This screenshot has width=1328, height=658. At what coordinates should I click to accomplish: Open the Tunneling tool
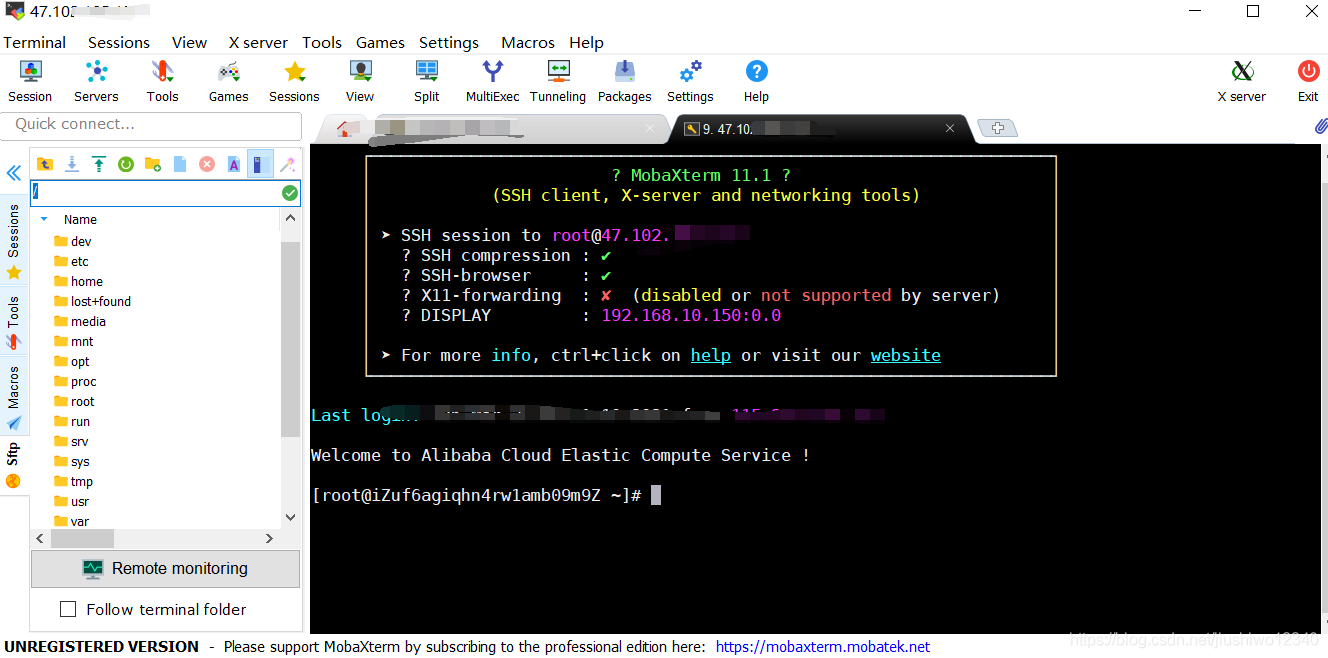(558, 81)
